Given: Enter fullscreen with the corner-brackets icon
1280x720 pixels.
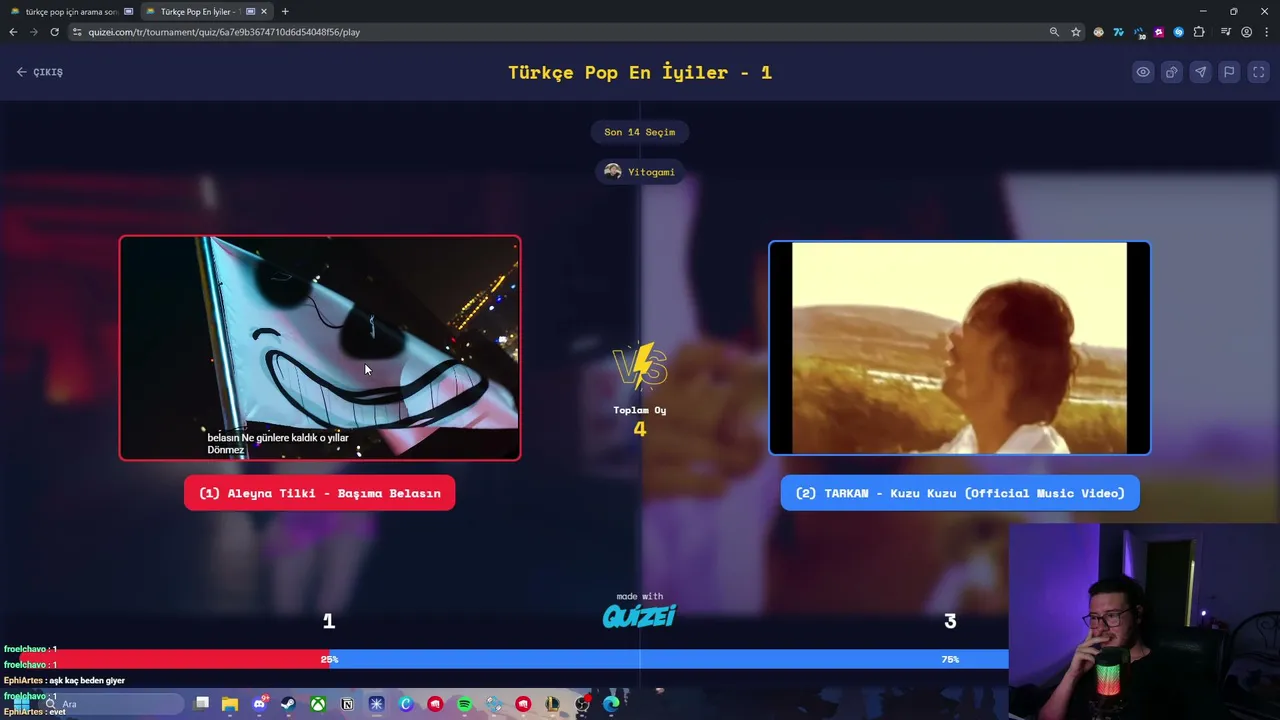Looking at the screenshot, I should pos(1259,72).
